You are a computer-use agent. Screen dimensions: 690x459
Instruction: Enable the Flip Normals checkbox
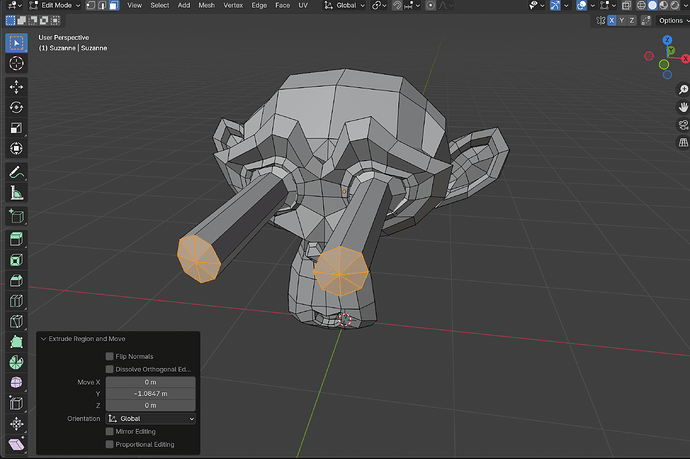[110, 356]
